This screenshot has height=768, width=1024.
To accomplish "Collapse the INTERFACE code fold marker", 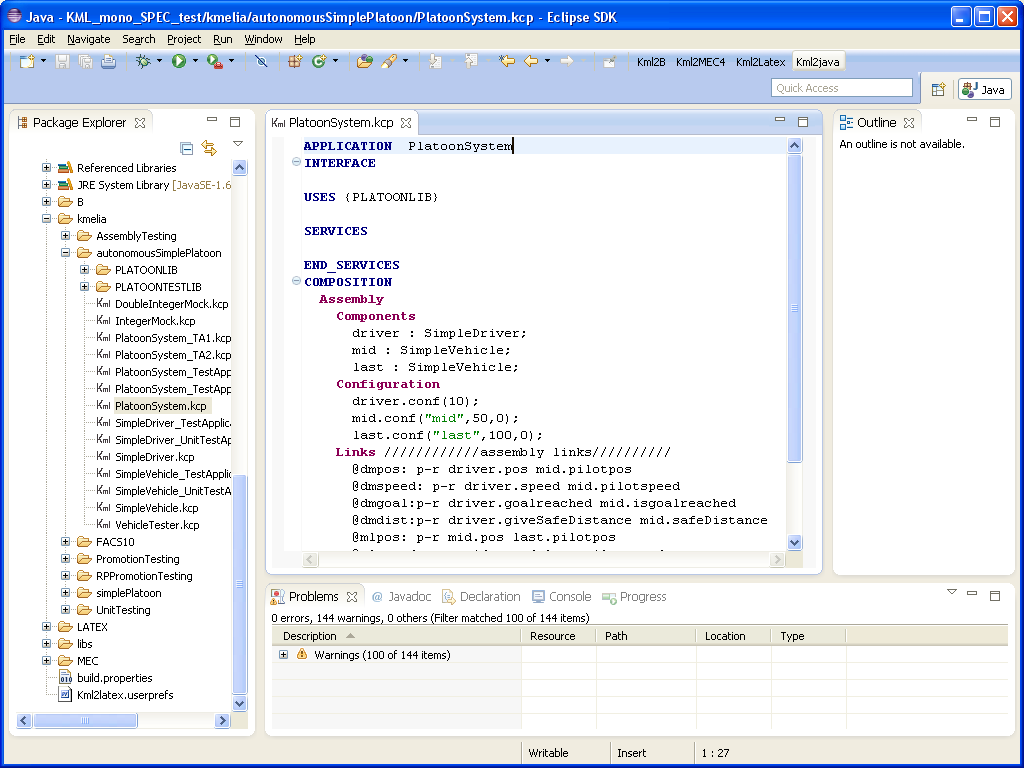I will coord(296,163).
